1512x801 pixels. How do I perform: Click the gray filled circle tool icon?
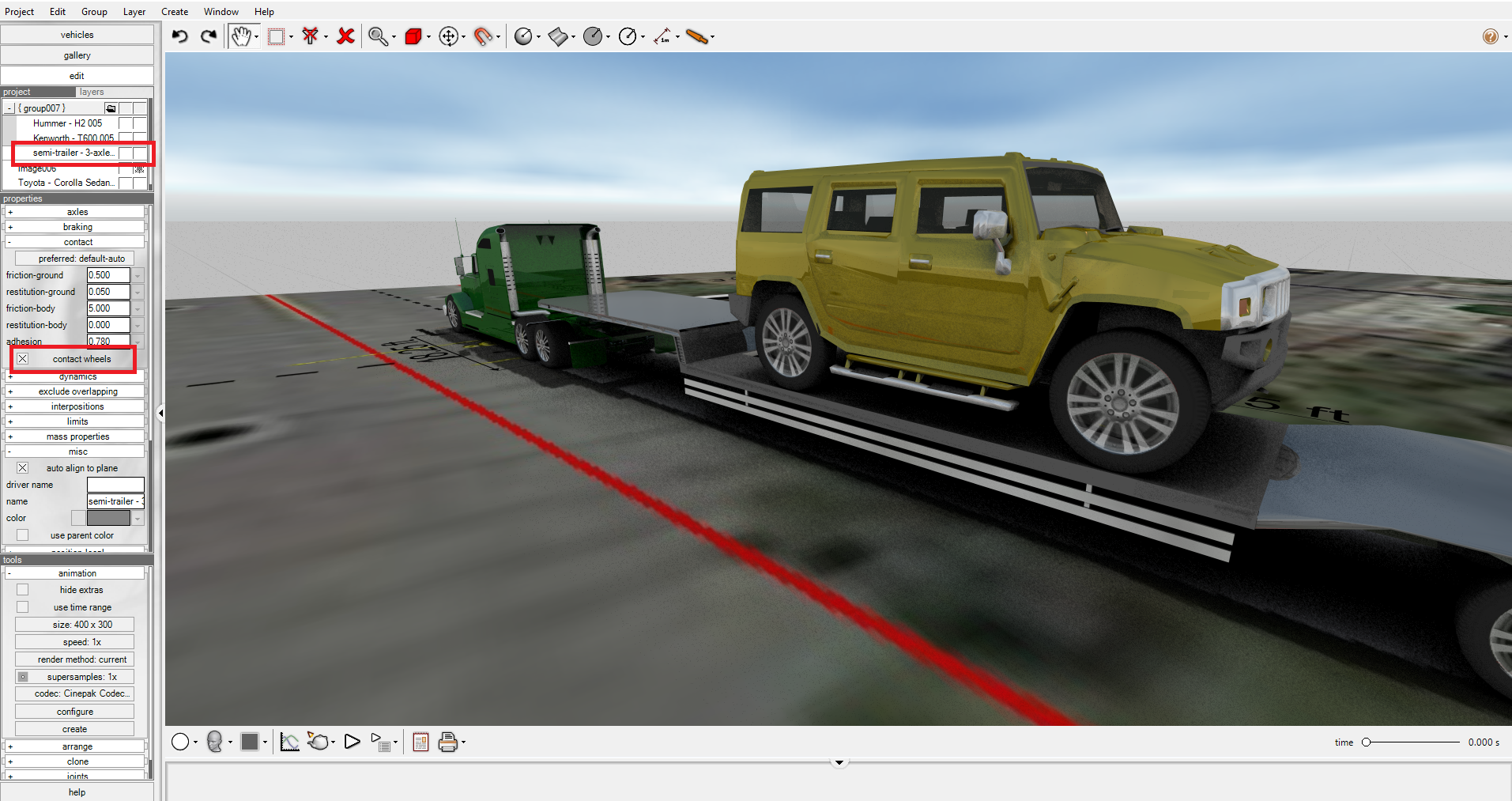[593, 36]
